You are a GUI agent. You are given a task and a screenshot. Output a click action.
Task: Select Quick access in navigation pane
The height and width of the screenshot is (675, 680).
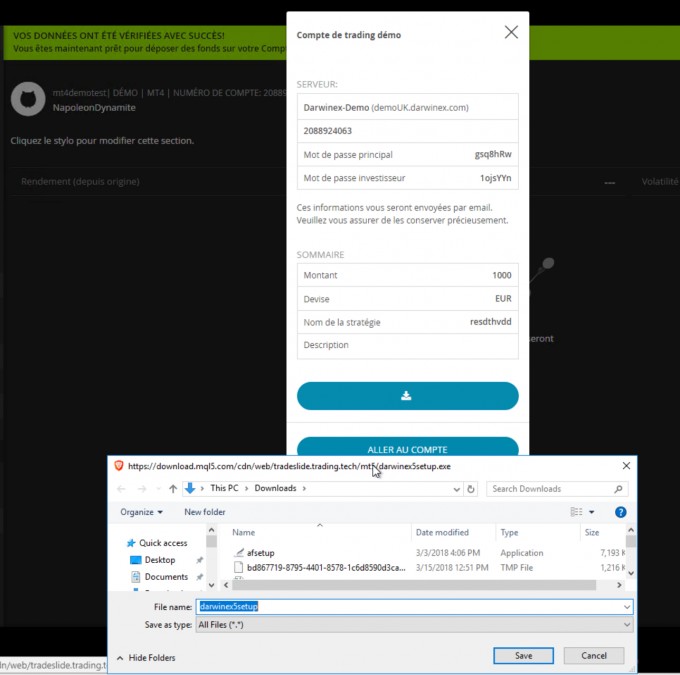(163, 543)
